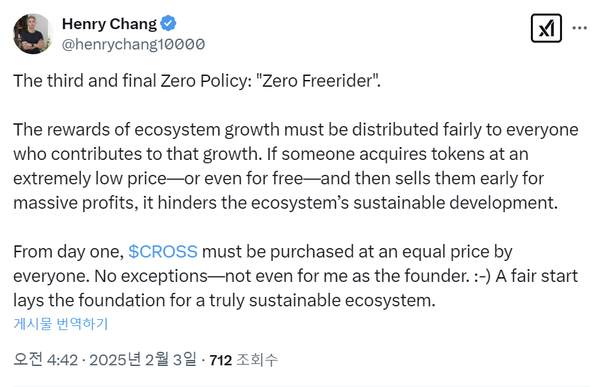
Task: Click the "truly sustainable ecosystem" closing text
Action: click(322, 300)
